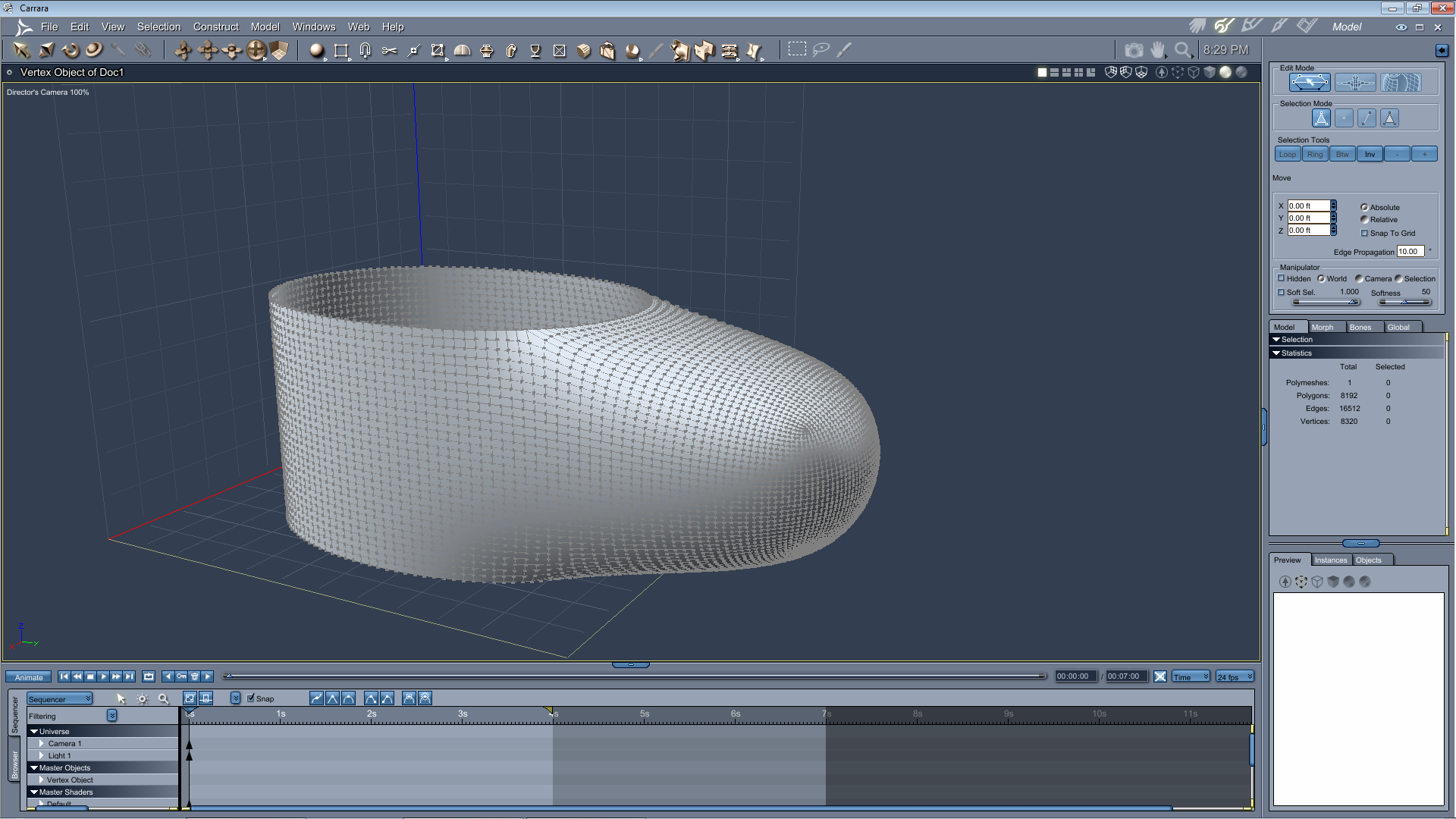
Task: Click the magnifier zoom tool icon
Action: (x=1181, y=50)
